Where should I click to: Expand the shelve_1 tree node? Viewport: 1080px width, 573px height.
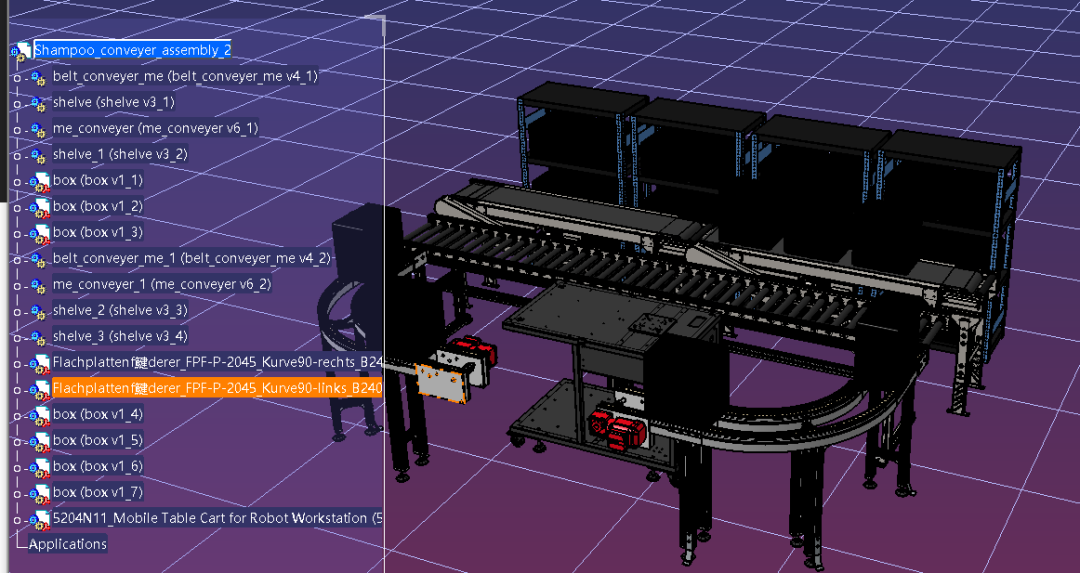[17, 156]
